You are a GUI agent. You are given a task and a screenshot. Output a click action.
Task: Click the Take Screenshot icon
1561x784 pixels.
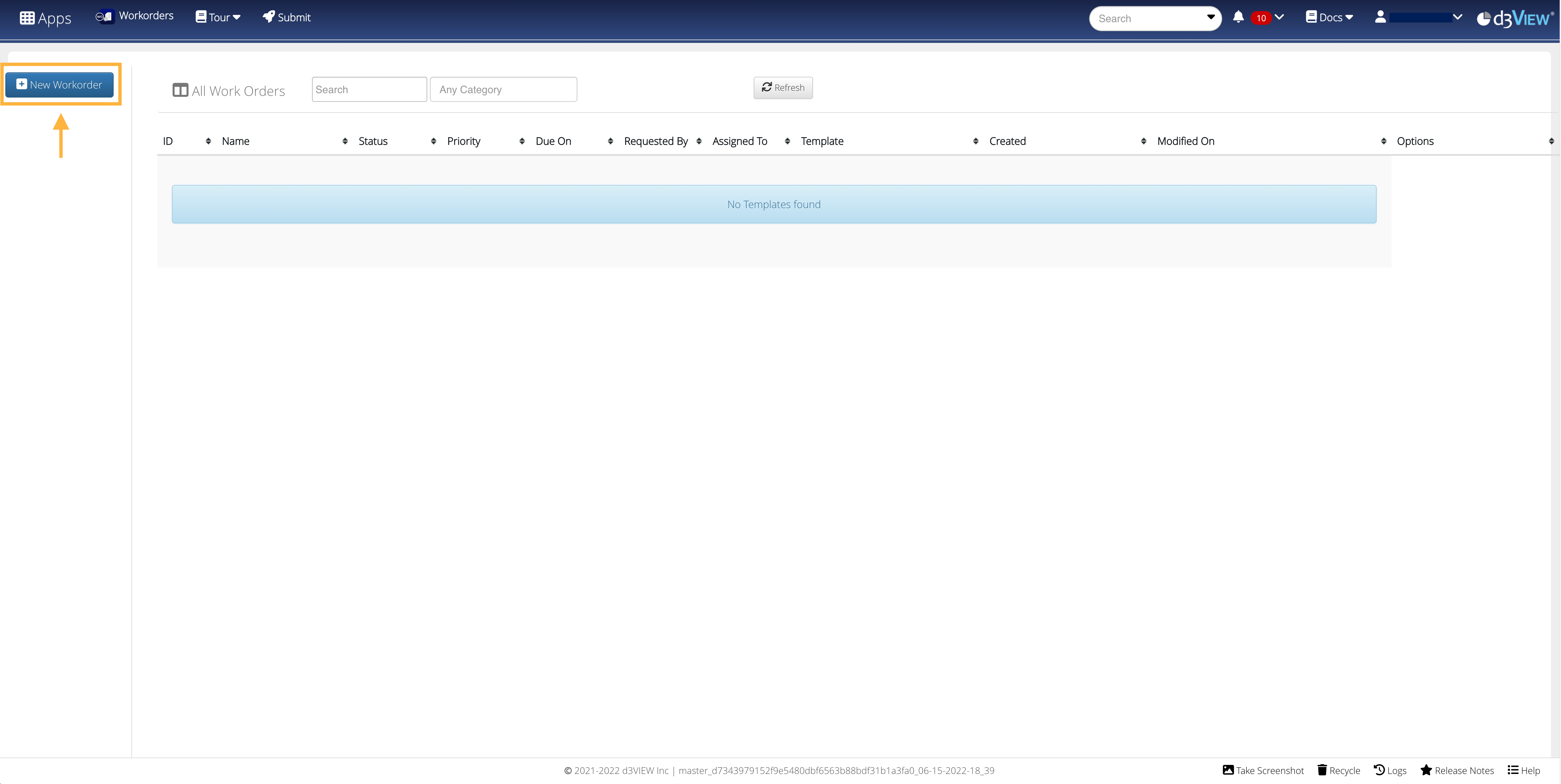point(1228,770)
